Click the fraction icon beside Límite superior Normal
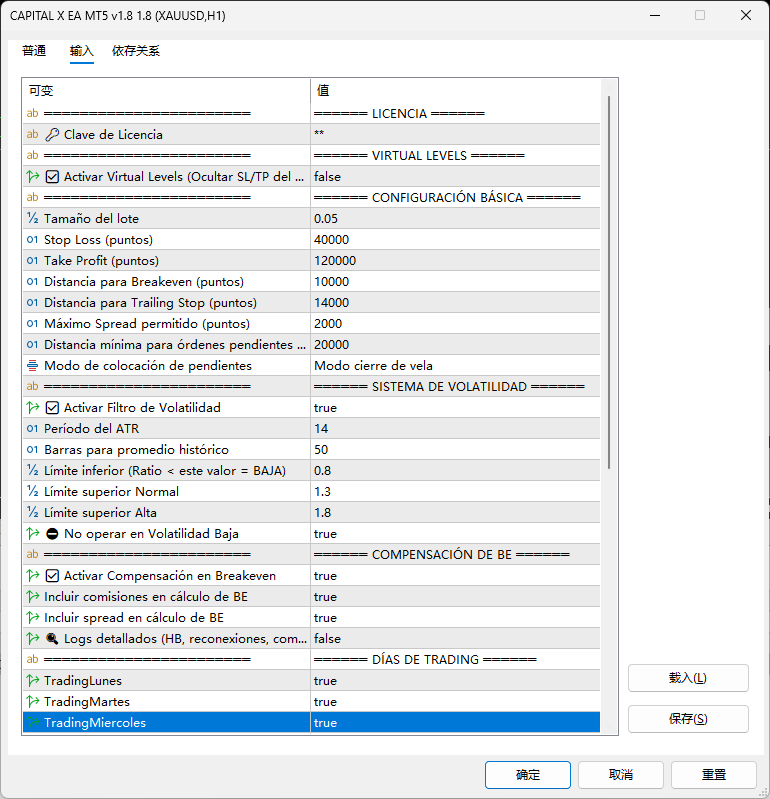The width and height of the screenshot is (770, 799). click(33, 492)
